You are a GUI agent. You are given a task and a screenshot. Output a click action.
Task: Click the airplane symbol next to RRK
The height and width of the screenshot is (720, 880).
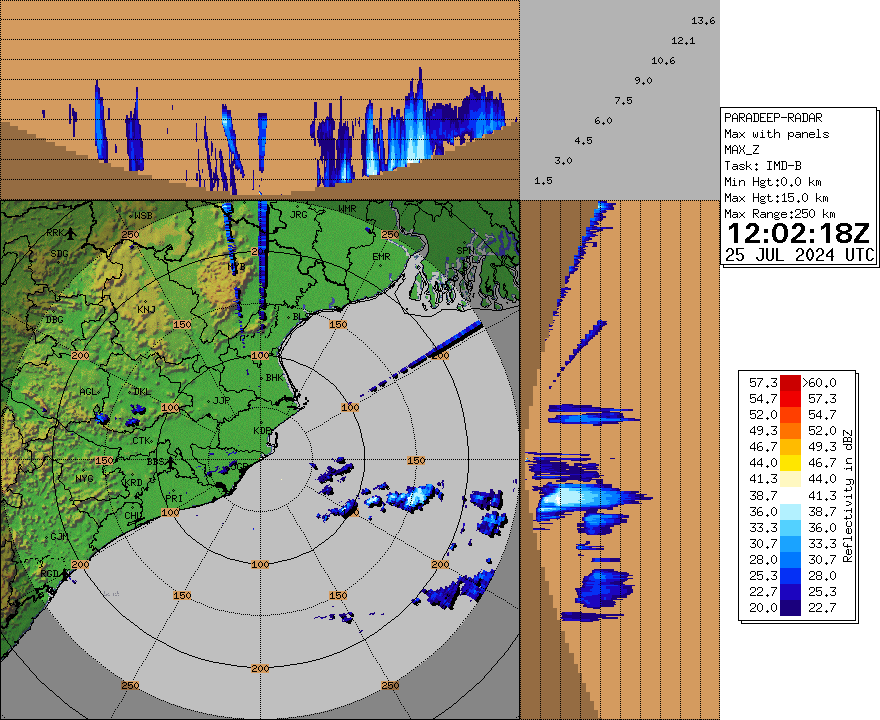click(x=71, y=233)
